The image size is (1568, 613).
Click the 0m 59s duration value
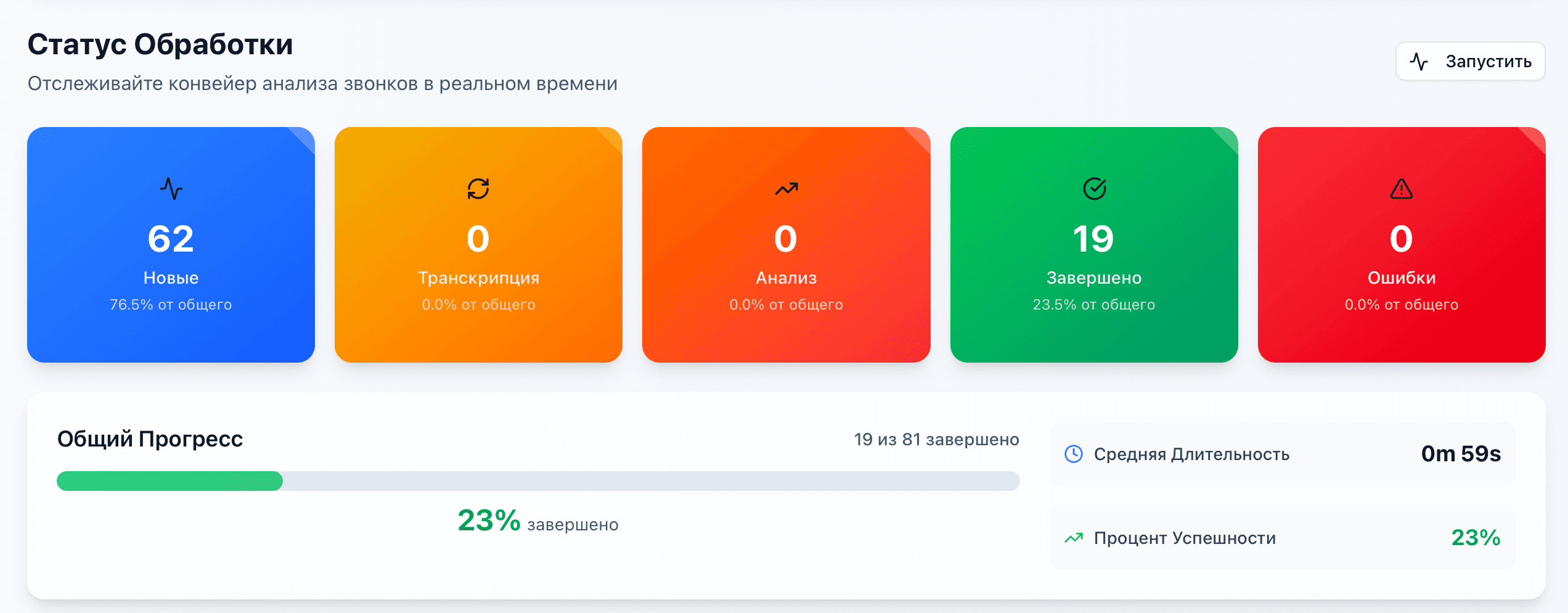[1461, 454]
